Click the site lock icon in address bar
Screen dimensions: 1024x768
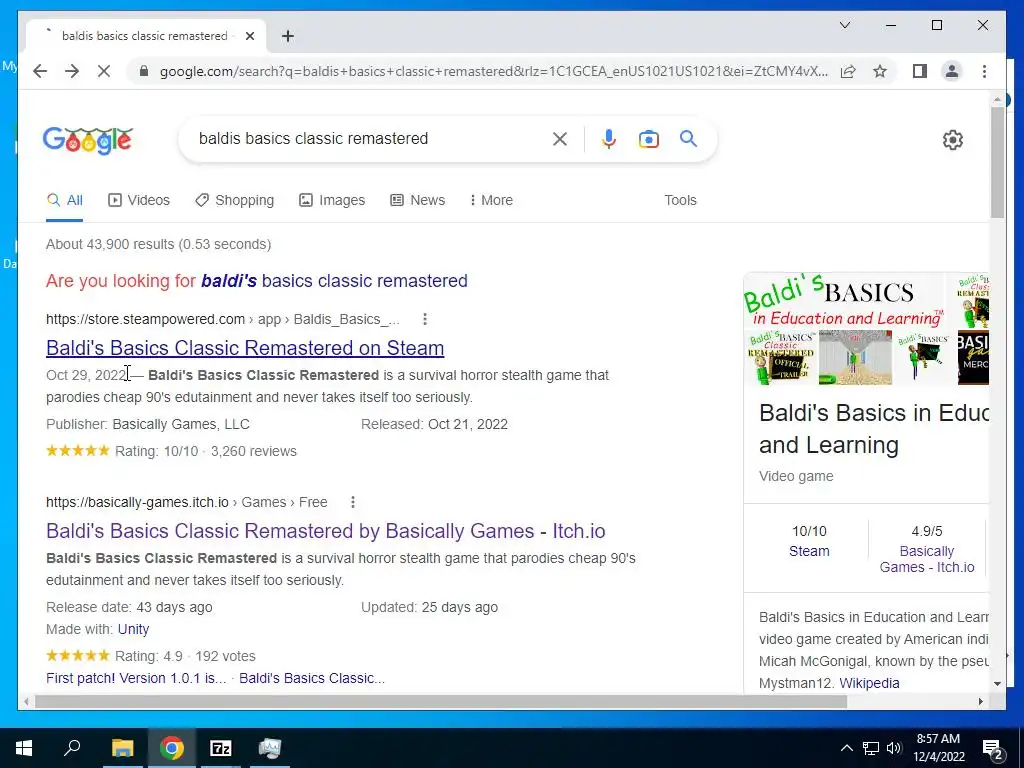[x=144, y=71]
